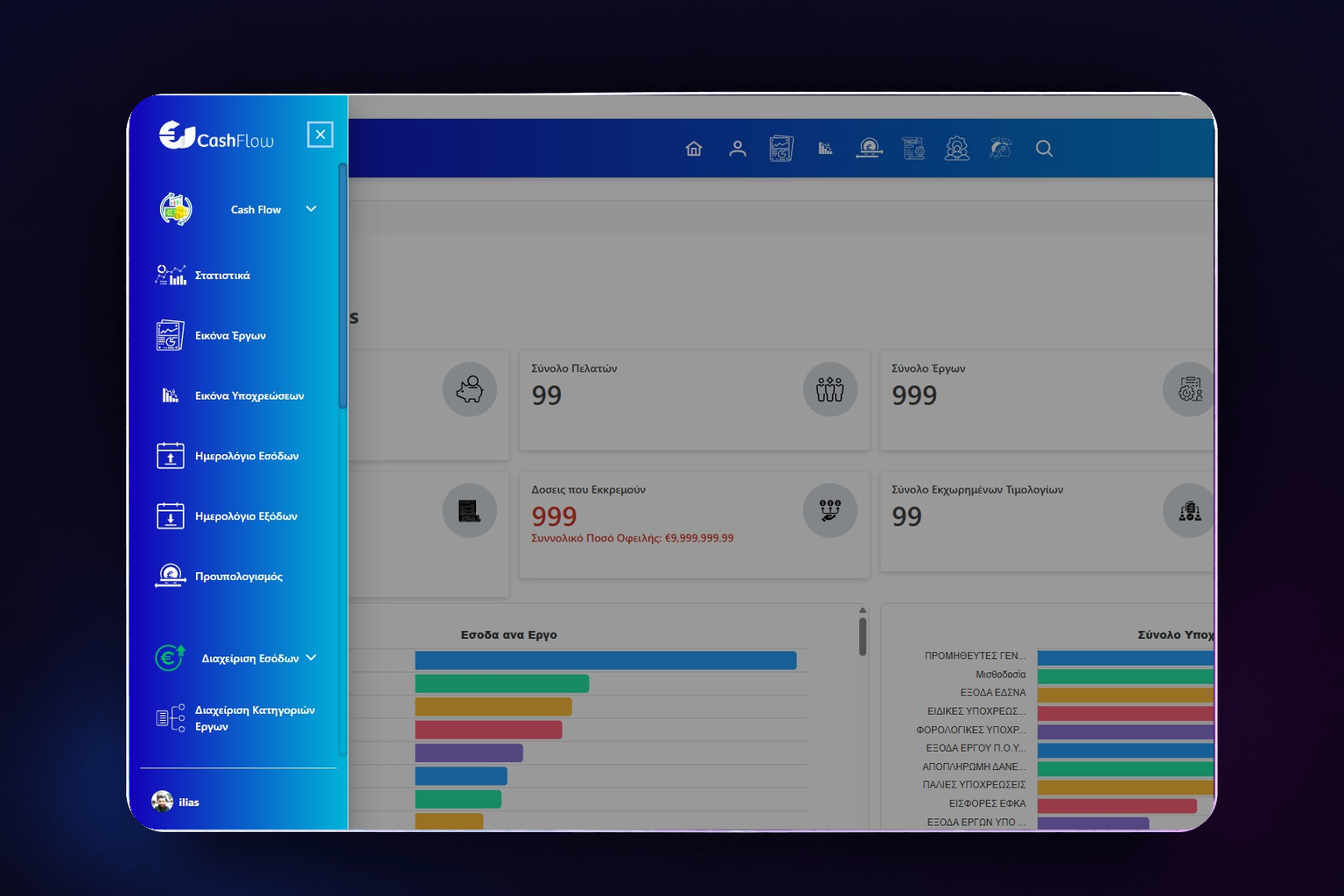Click the user profile icon in header
Viewport: 1344px width, 896px height.
(738, 149)
